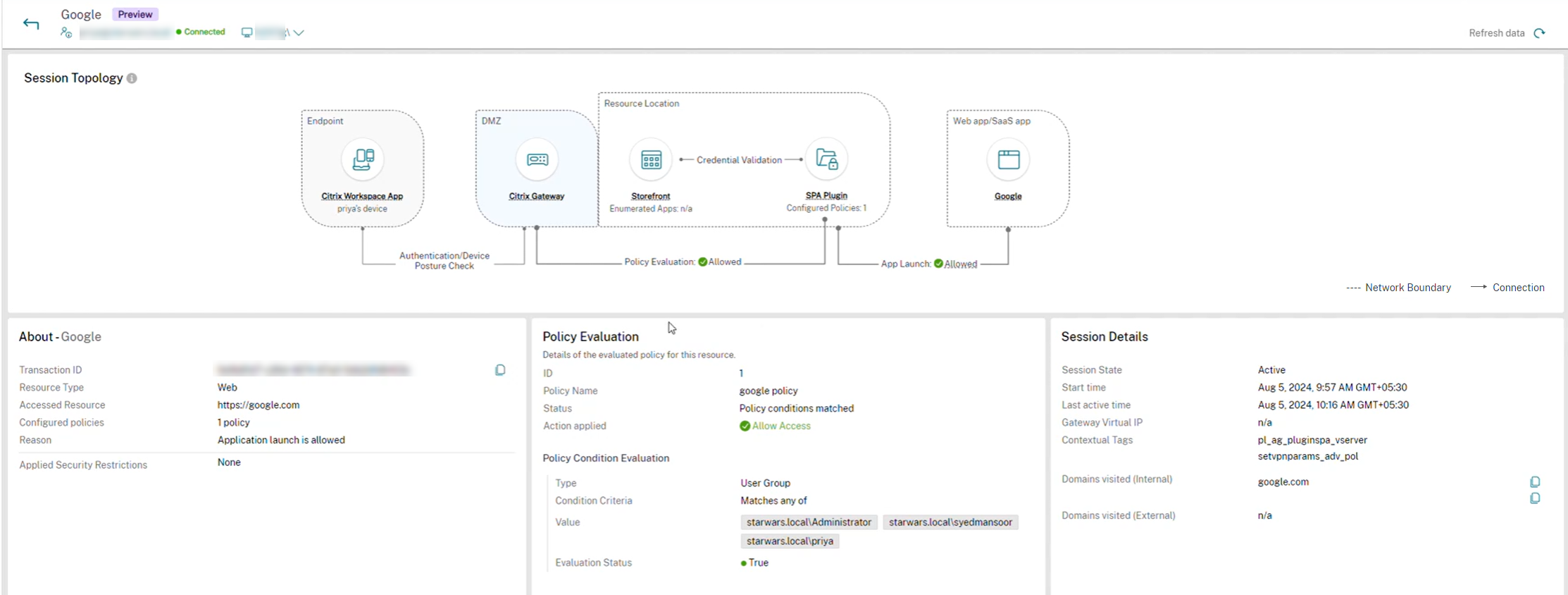1568x595 pixels.
Task: Expand the device dropdown chevron
Action: coord(299,32)
